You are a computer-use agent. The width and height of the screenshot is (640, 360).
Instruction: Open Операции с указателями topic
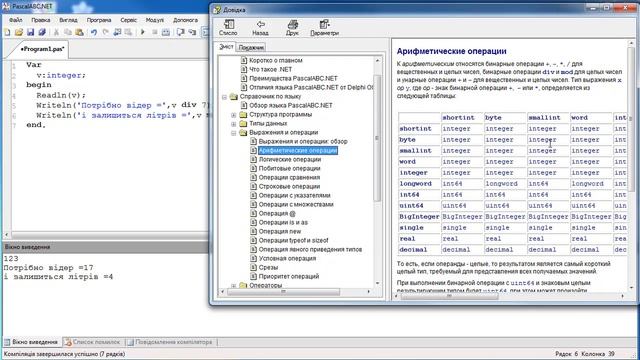[294, 196]
